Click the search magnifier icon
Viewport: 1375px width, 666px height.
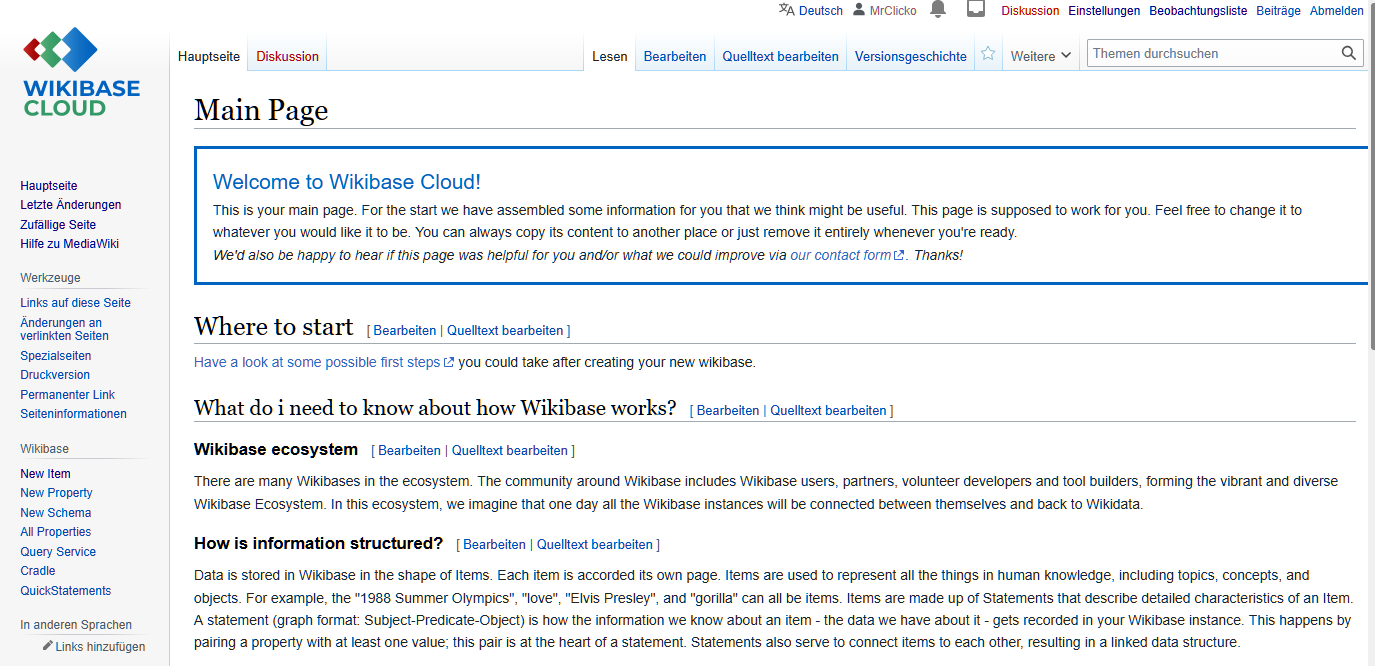(x=1349, y=53)
